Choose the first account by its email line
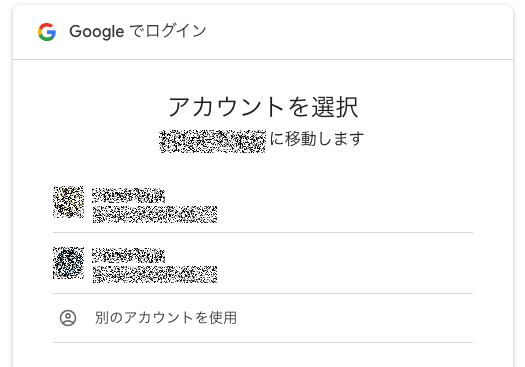 [155, 215]
